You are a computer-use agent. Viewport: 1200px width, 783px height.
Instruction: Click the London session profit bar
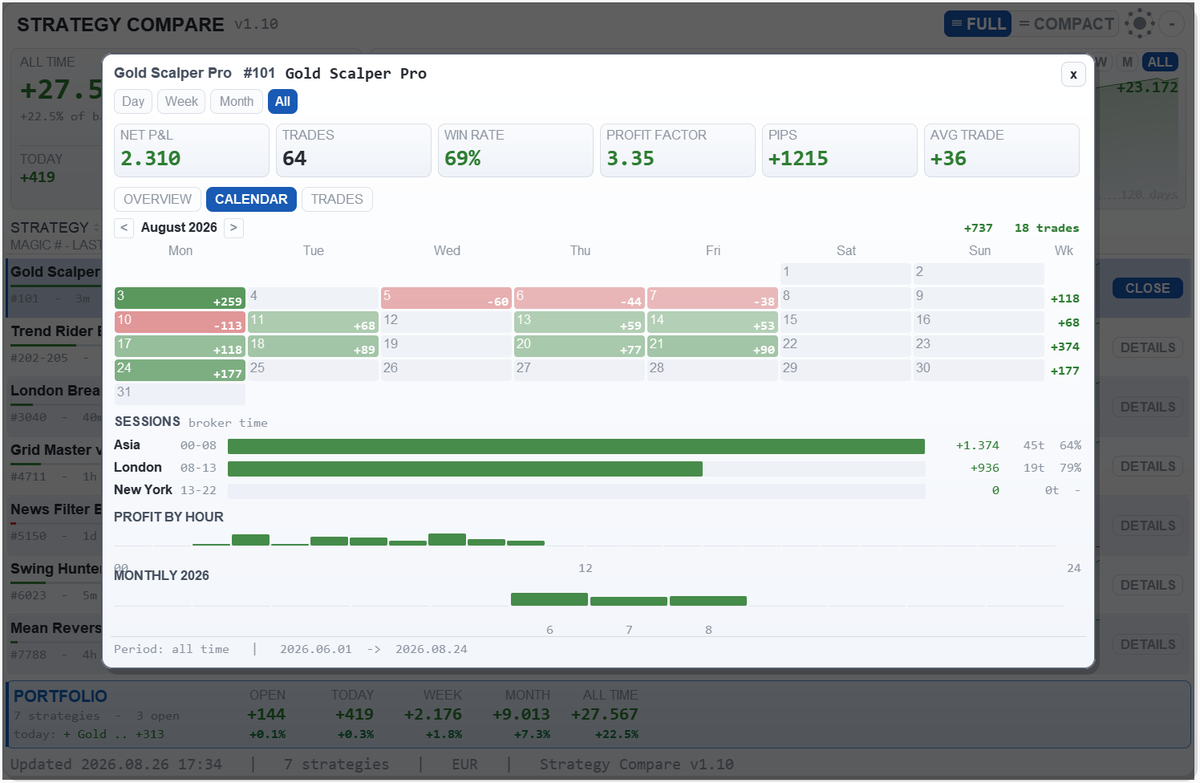pyautogui.click(x=465, y=469)
